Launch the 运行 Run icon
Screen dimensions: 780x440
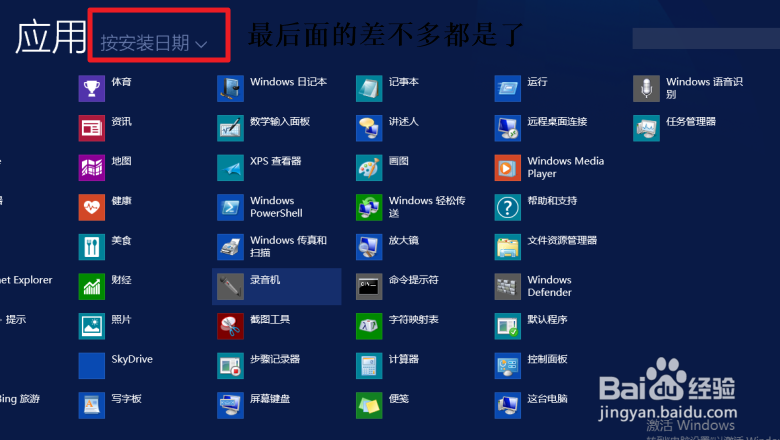(507, 88)
